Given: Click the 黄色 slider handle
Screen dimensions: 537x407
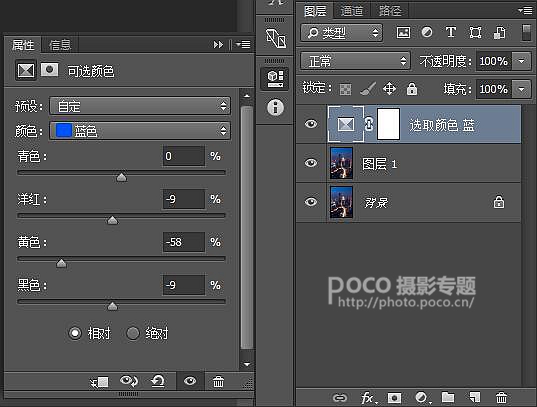Looking at the screenshot, I should 61,263.
